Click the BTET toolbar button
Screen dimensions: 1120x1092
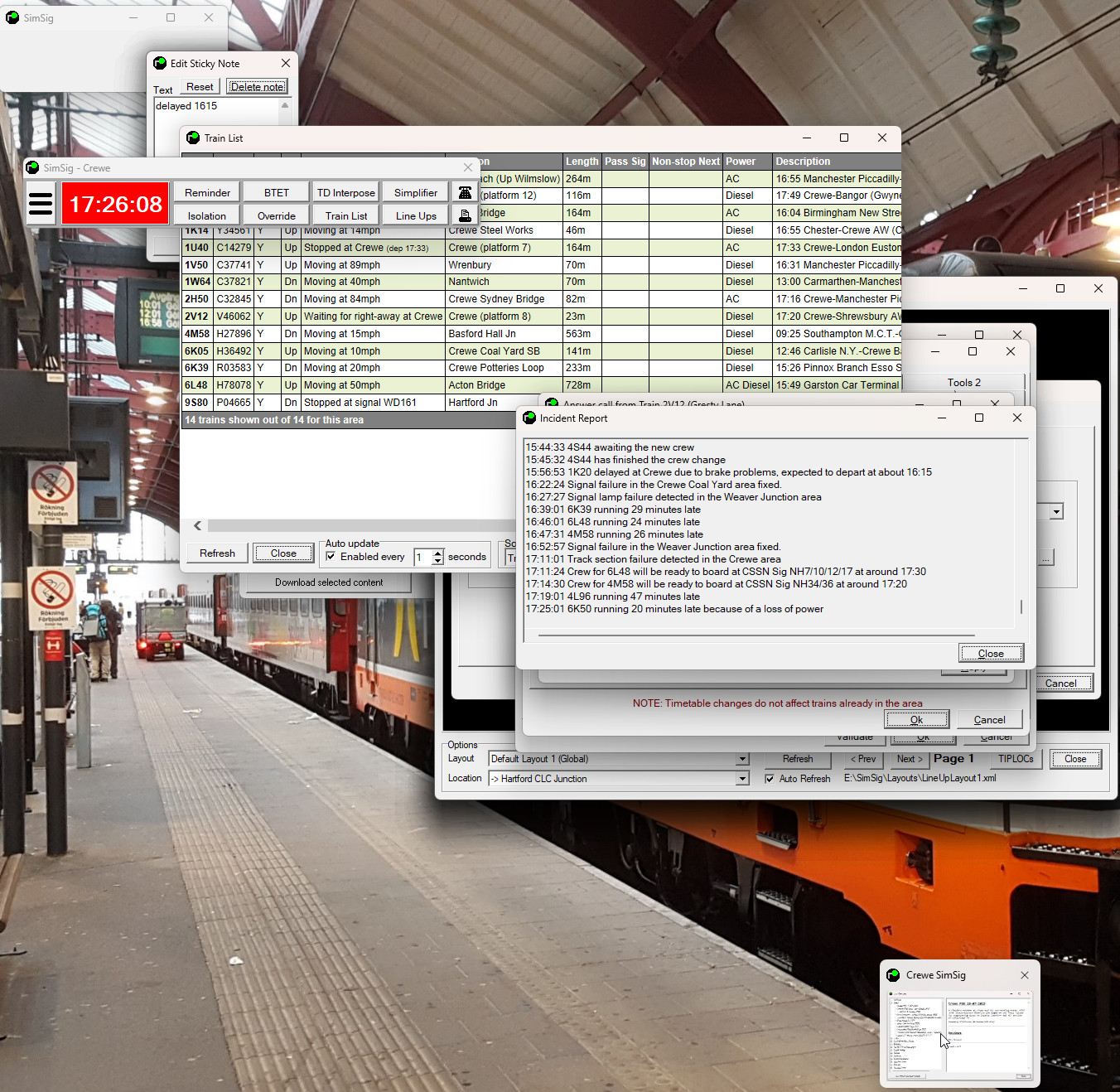tap(277, 193)
